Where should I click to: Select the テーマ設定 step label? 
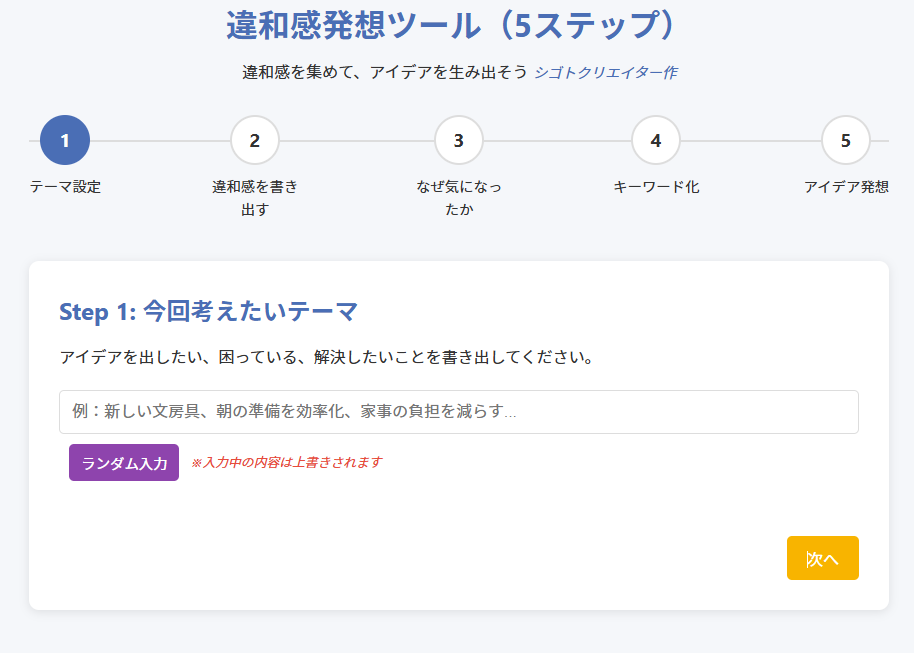(x=65, y=187)
